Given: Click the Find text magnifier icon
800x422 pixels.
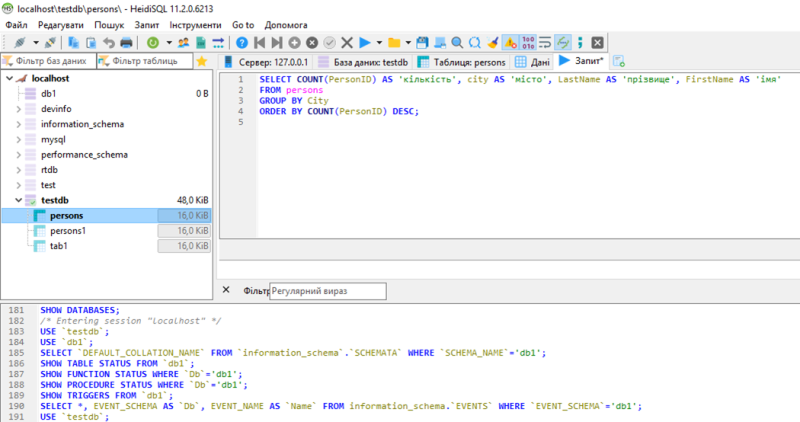Looking at the screenshot, I should coord(456,43).
